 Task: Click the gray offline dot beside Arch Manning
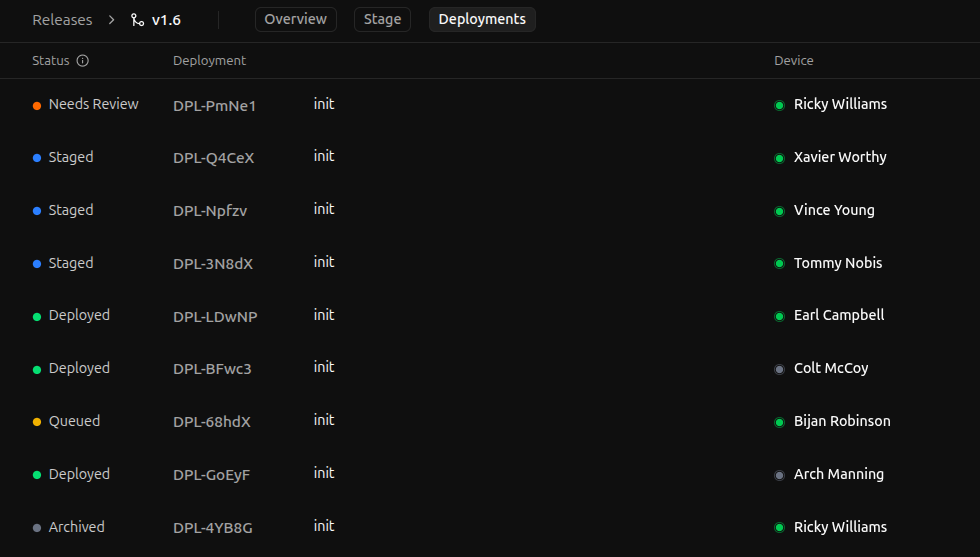[779, 475]
